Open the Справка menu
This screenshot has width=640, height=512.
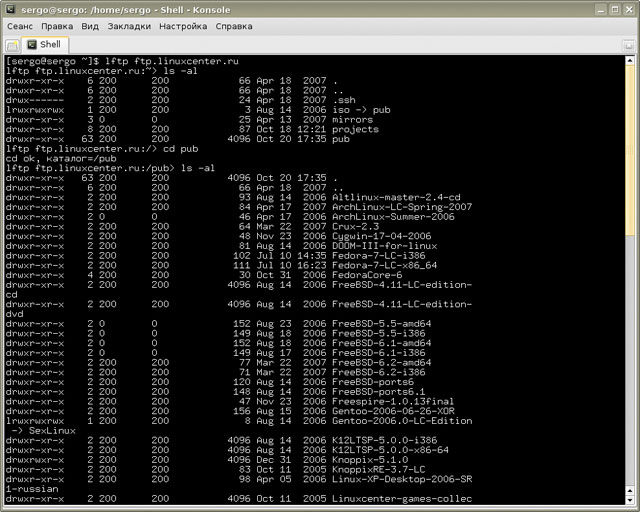(x=234, y=26)
